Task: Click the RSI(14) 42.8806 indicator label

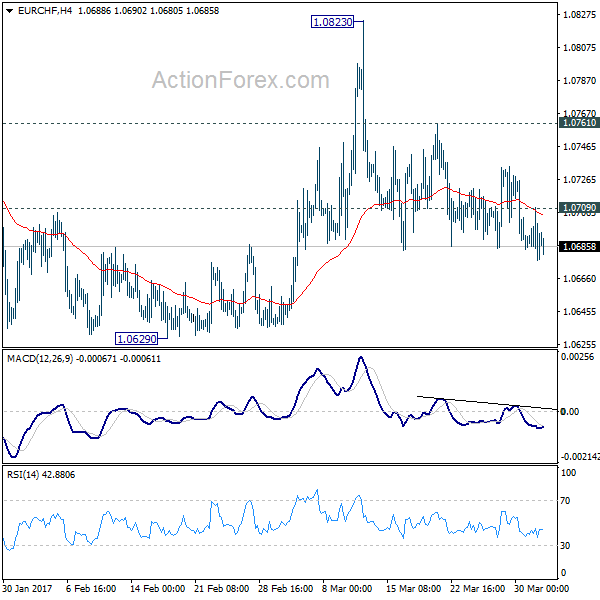Action: coord(41,474)
